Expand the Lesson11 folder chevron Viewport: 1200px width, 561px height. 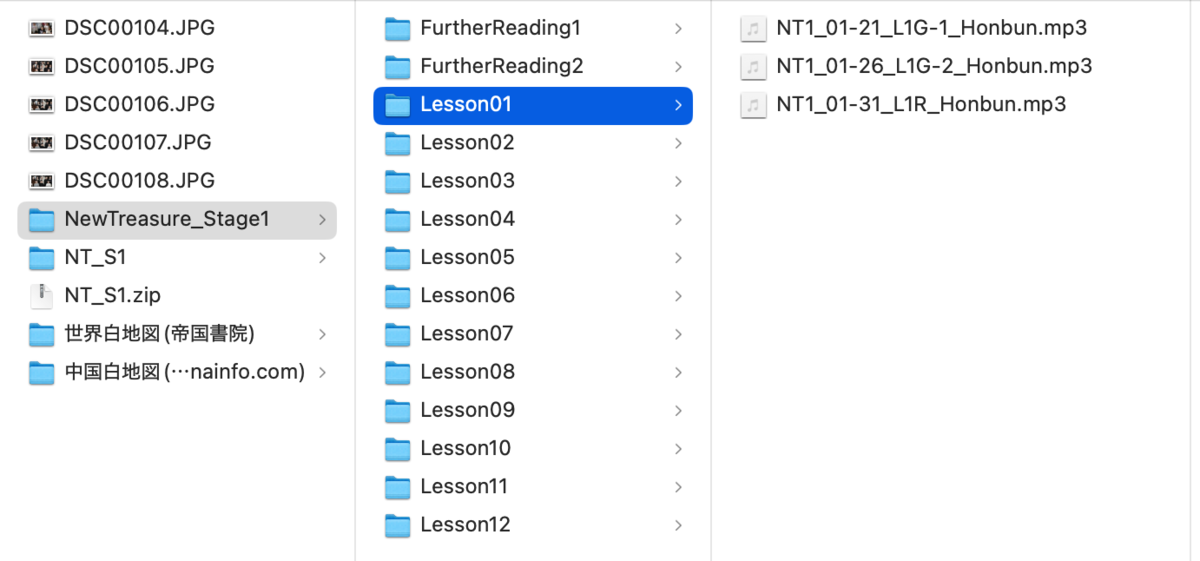(678, 486)
